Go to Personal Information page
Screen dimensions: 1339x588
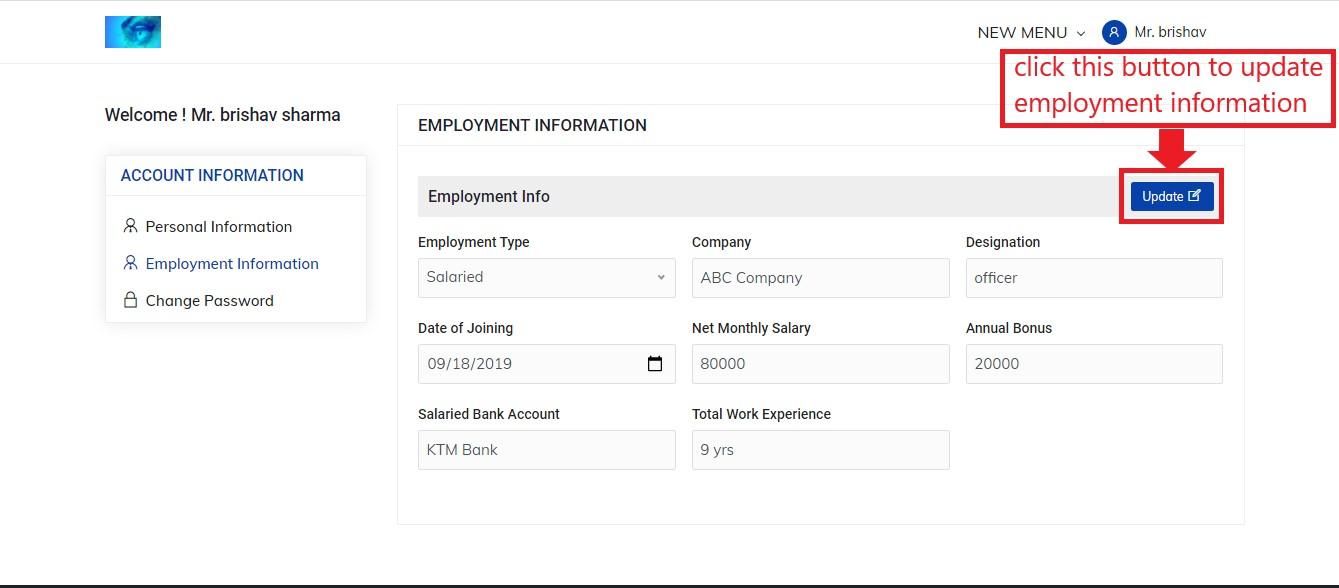click(219, 226)
